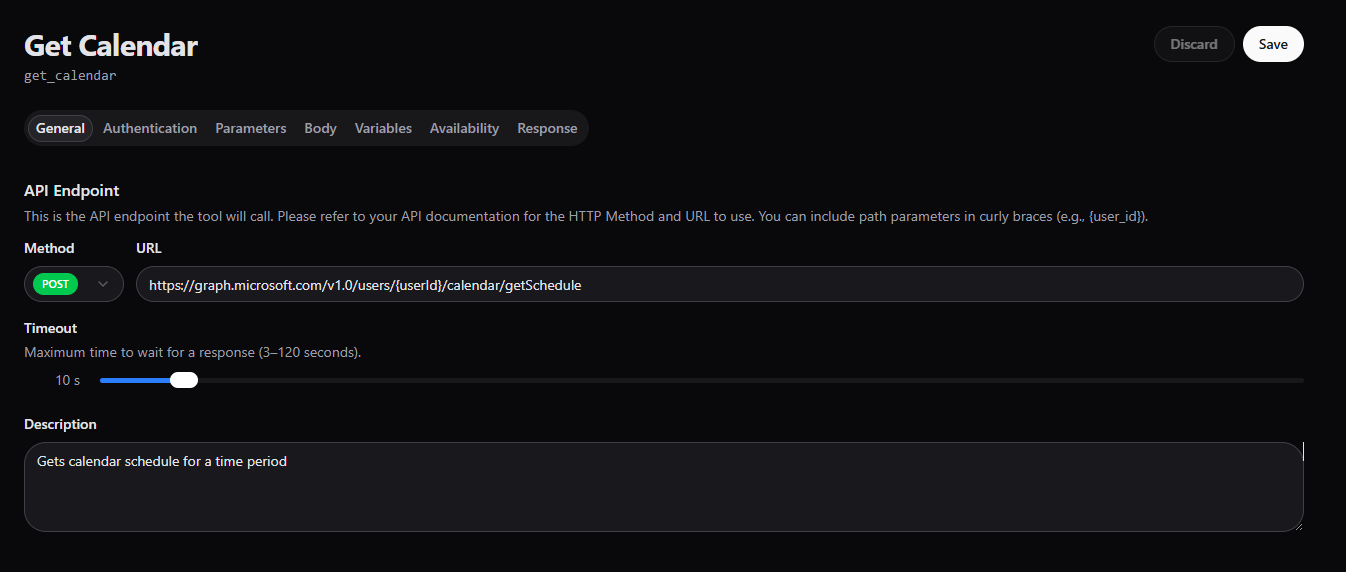Open the Authentication tab

click(150, 129)
